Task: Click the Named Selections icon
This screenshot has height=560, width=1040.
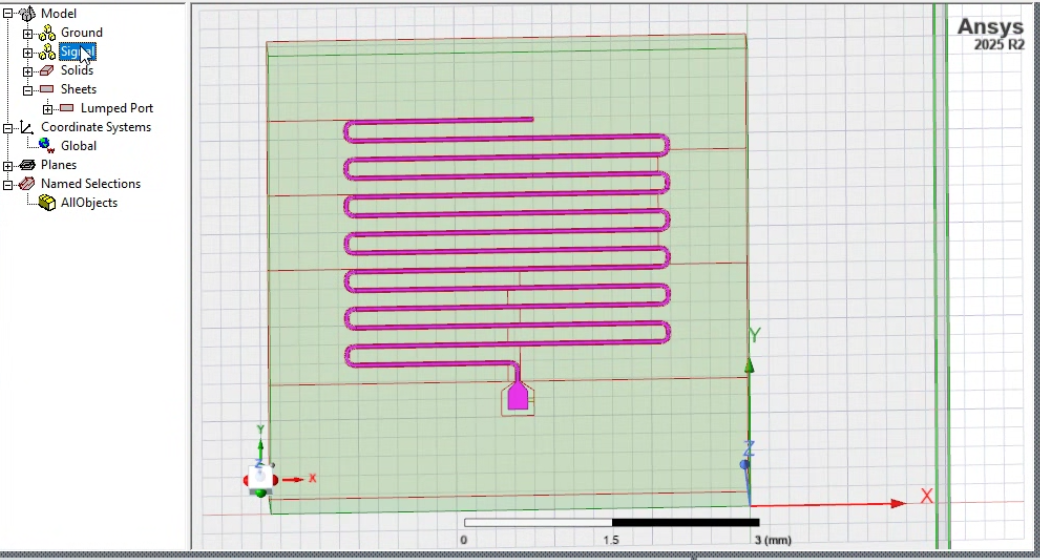Action: click(27, 184)
